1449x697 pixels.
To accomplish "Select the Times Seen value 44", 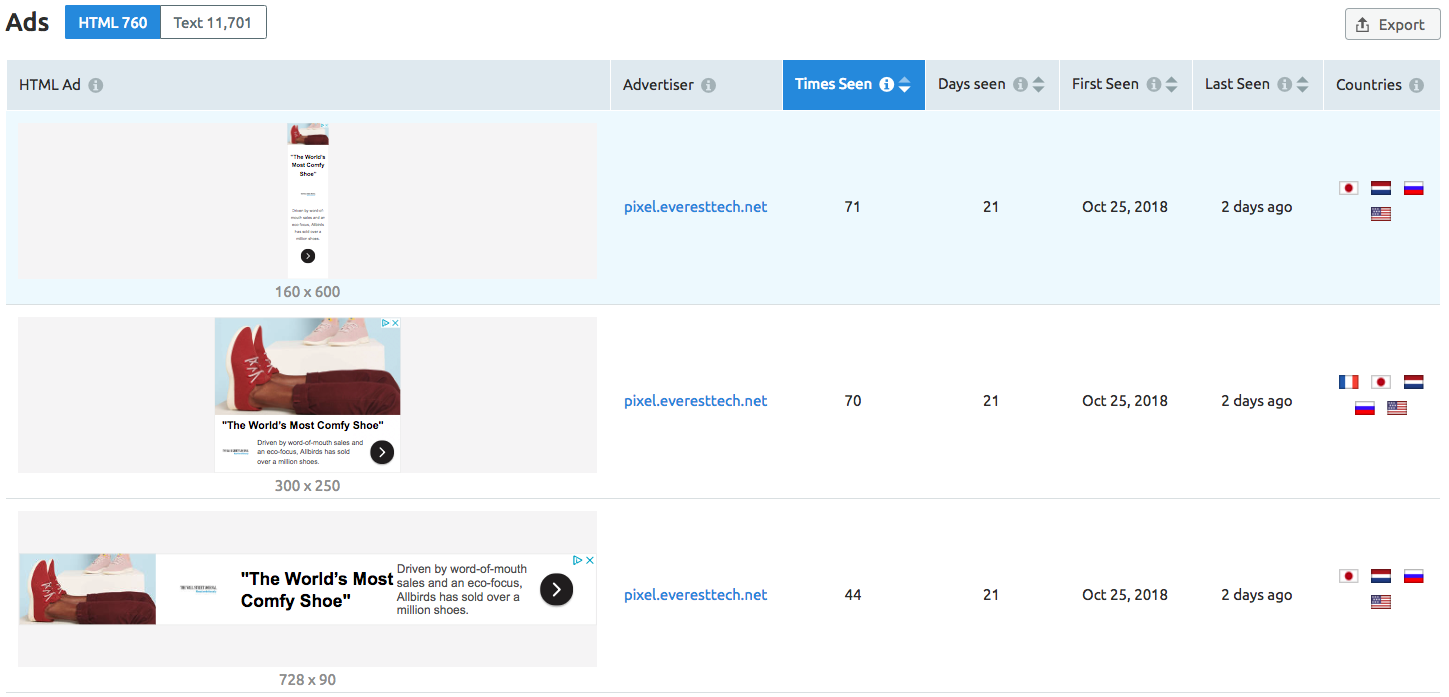I will coord(853,595).
